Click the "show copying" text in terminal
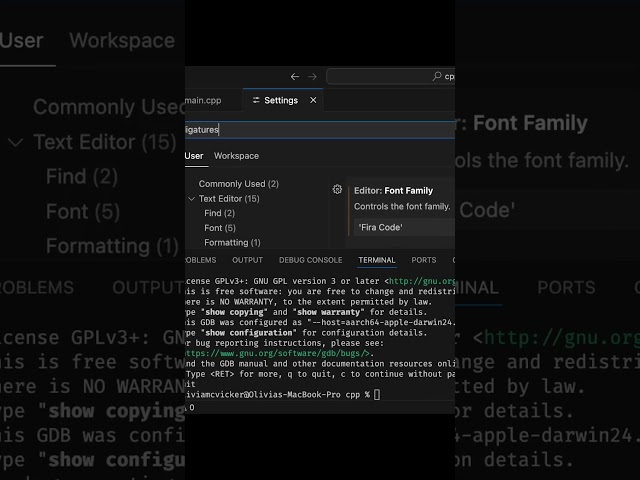640x480 pixels. click(x=234, y=312)
